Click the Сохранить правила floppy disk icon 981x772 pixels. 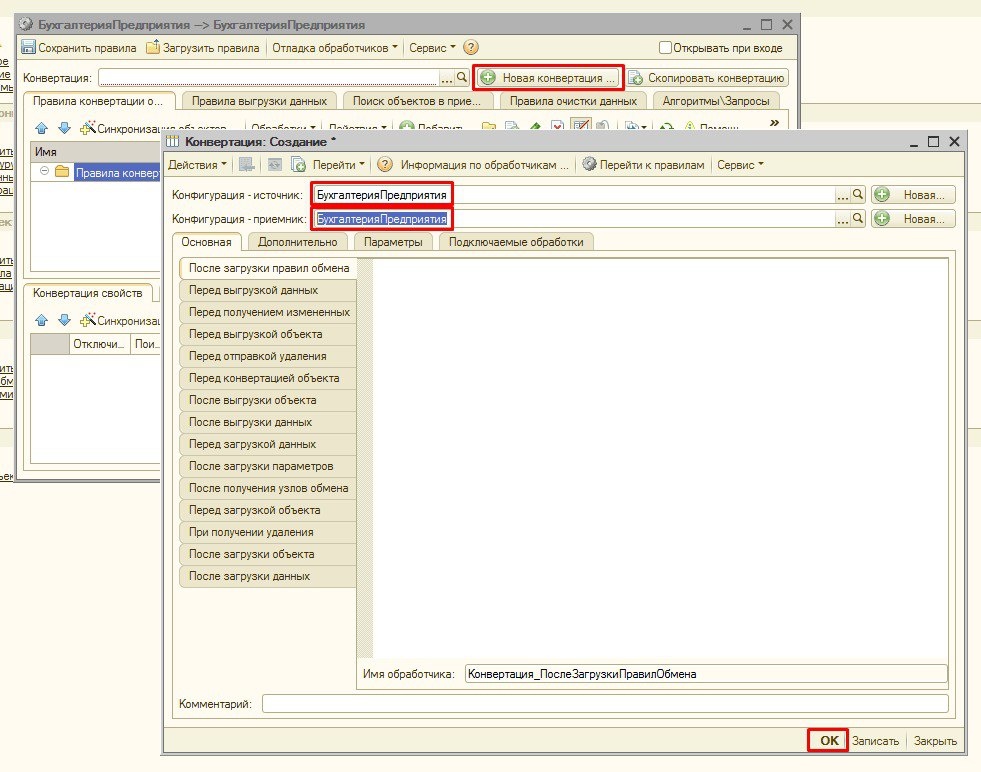point(28,48)
